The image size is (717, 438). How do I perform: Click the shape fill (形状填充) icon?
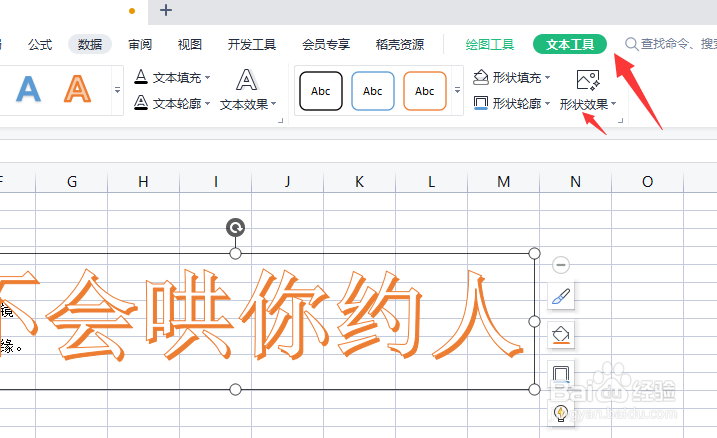coord(481,77)
